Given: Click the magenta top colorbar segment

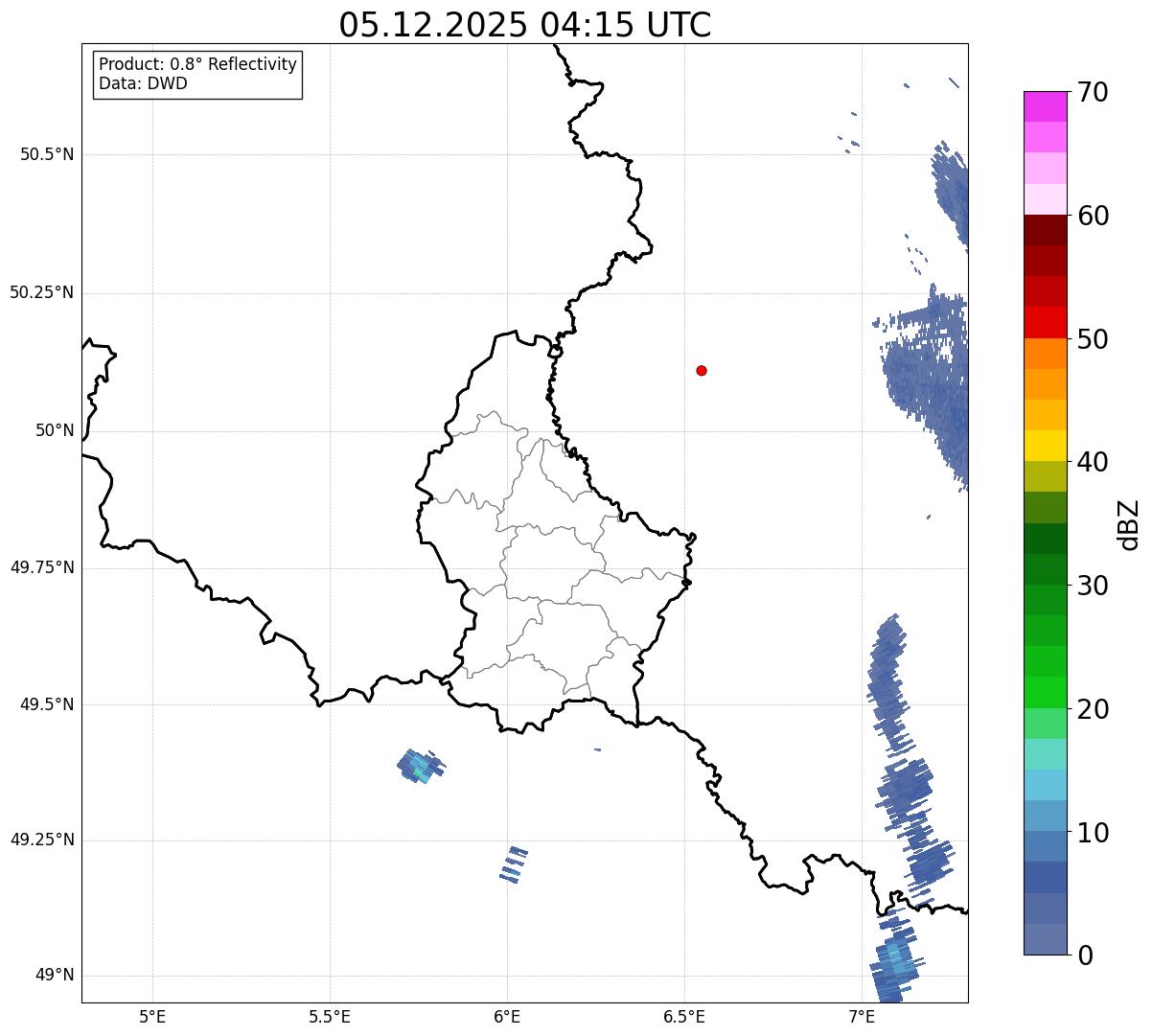Looking at the screenshot, I should pos(1045,106).
